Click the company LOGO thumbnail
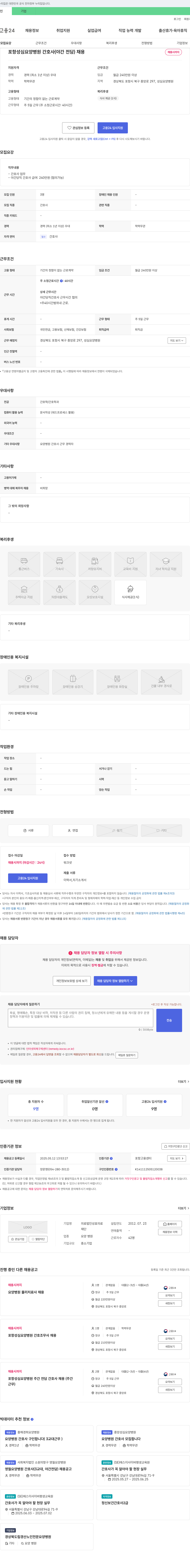Image resolution: width=190 pixels, height=1568 pixels. tap(28, 1227)
